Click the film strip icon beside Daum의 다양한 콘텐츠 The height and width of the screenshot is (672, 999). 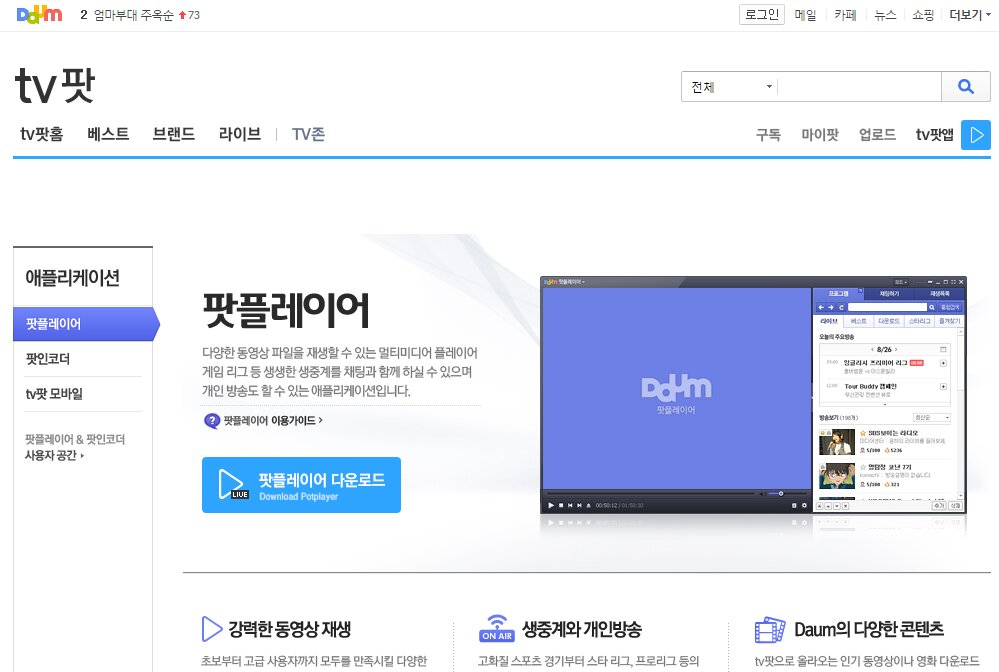770,629
